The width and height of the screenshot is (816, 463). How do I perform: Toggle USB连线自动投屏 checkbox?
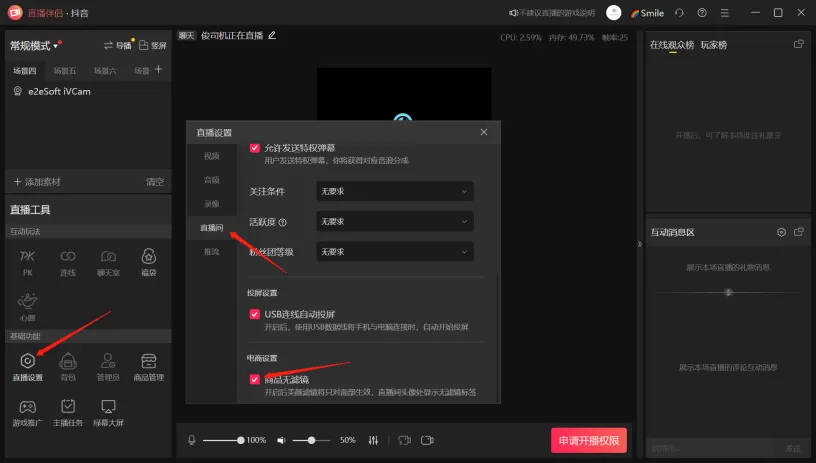pyautogui.click(x=254, y=314)
